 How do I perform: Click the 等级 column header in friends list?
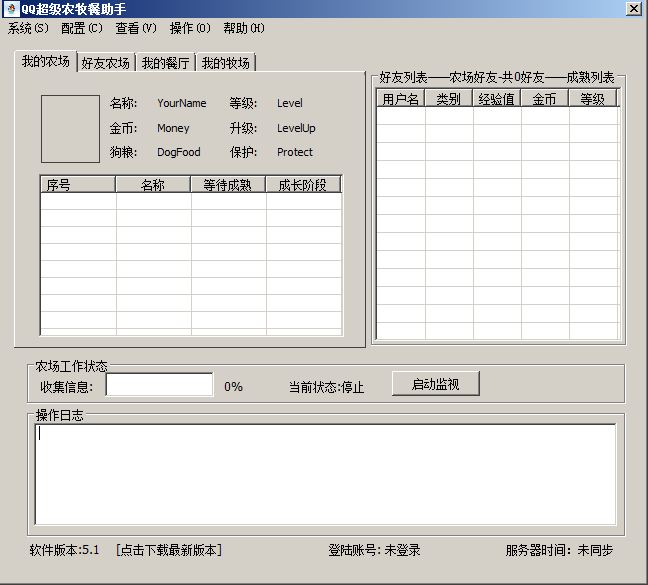point(593,99)
